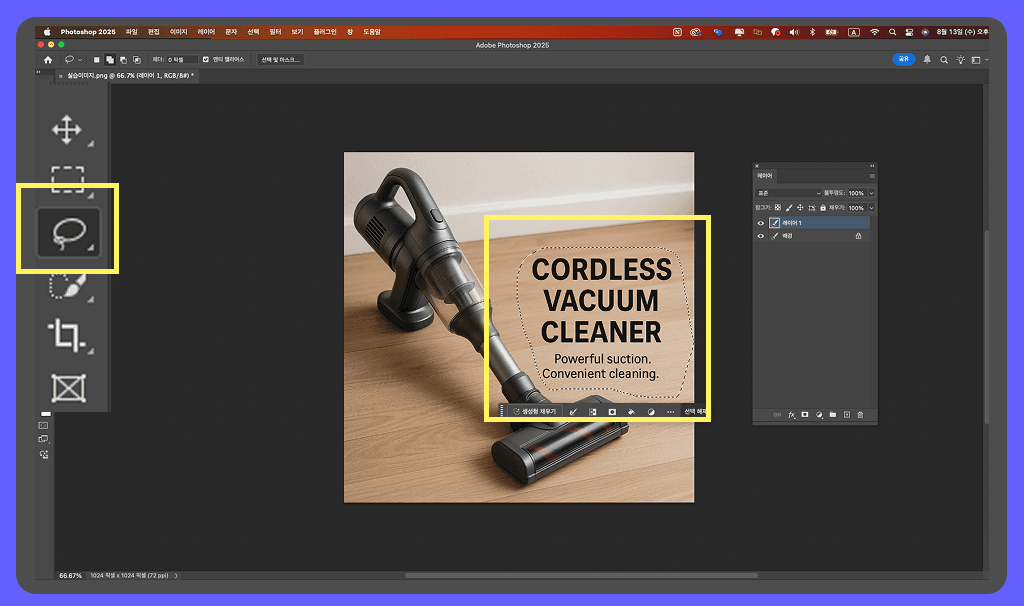Toggle the artboard nesting lock
This screenshot has width=1024, height=606.
point(812,208)
